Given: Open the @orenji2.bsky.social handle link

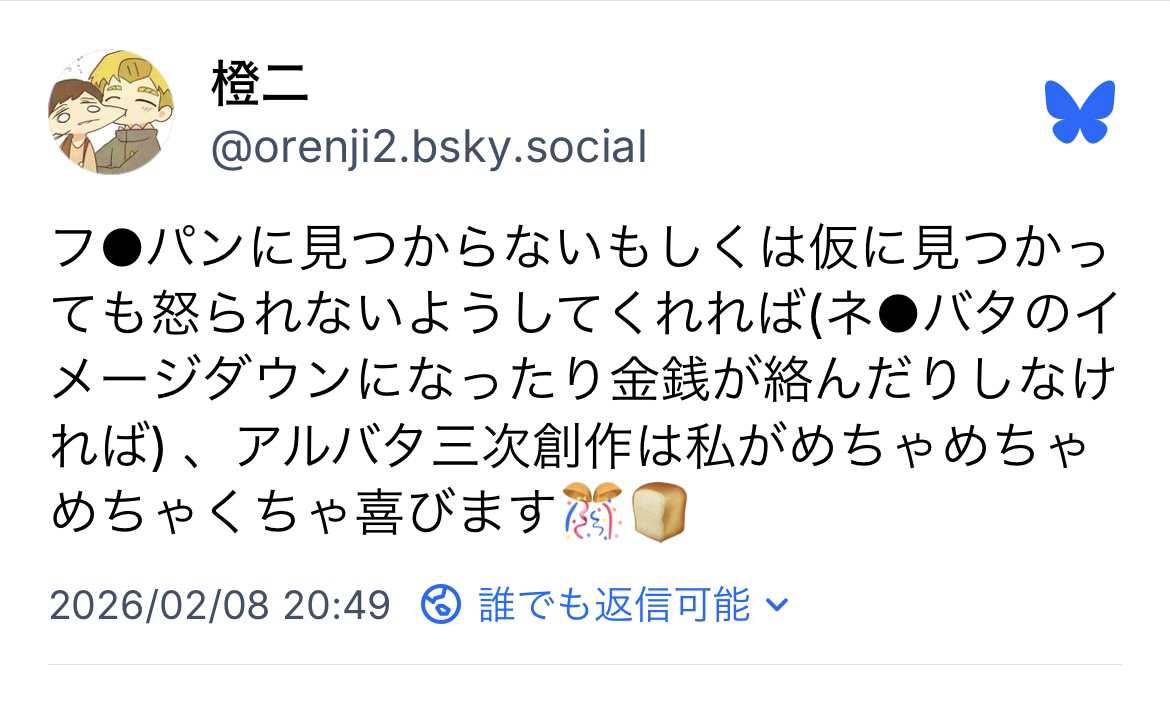Looking at the screenshot, I should point(429,148).
